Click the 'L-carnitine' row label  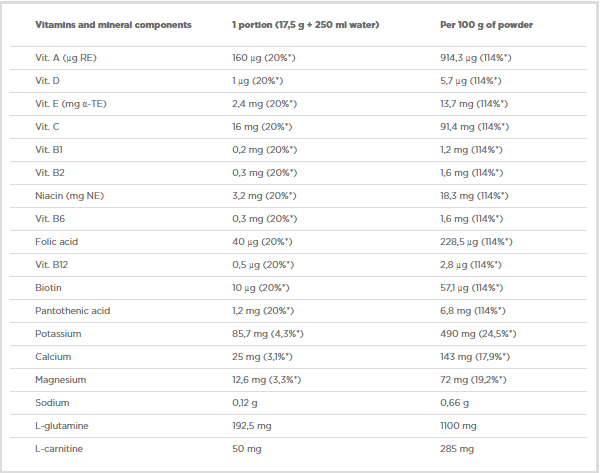coord(60,449)
